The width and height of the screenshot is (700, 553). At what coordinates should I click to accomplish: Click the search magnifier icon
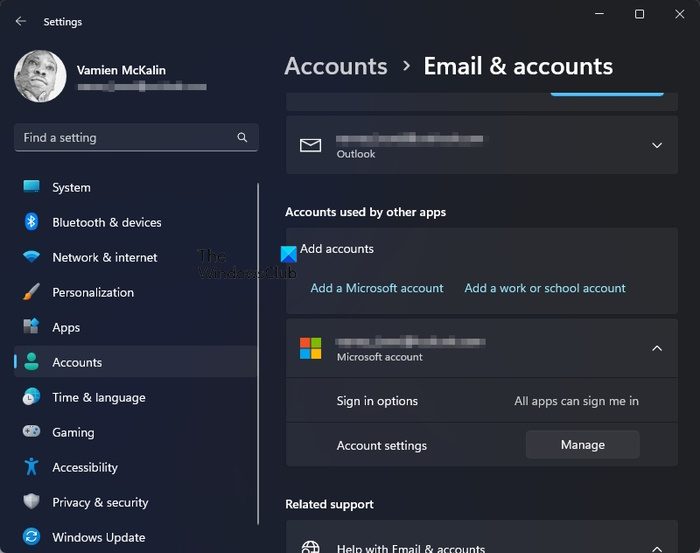point(242,137)
